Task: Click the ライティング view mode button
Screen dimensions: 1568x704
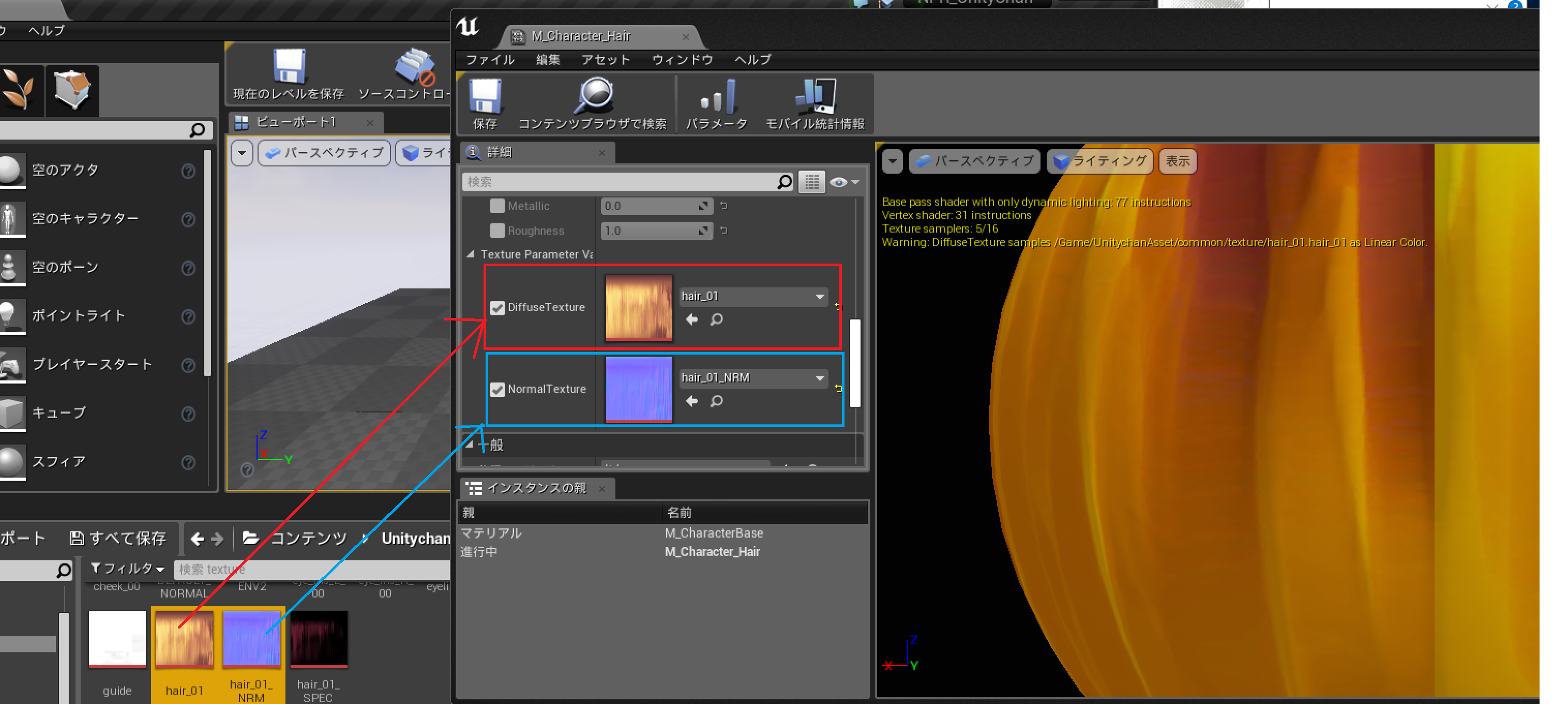Action: pos(1100,161)
